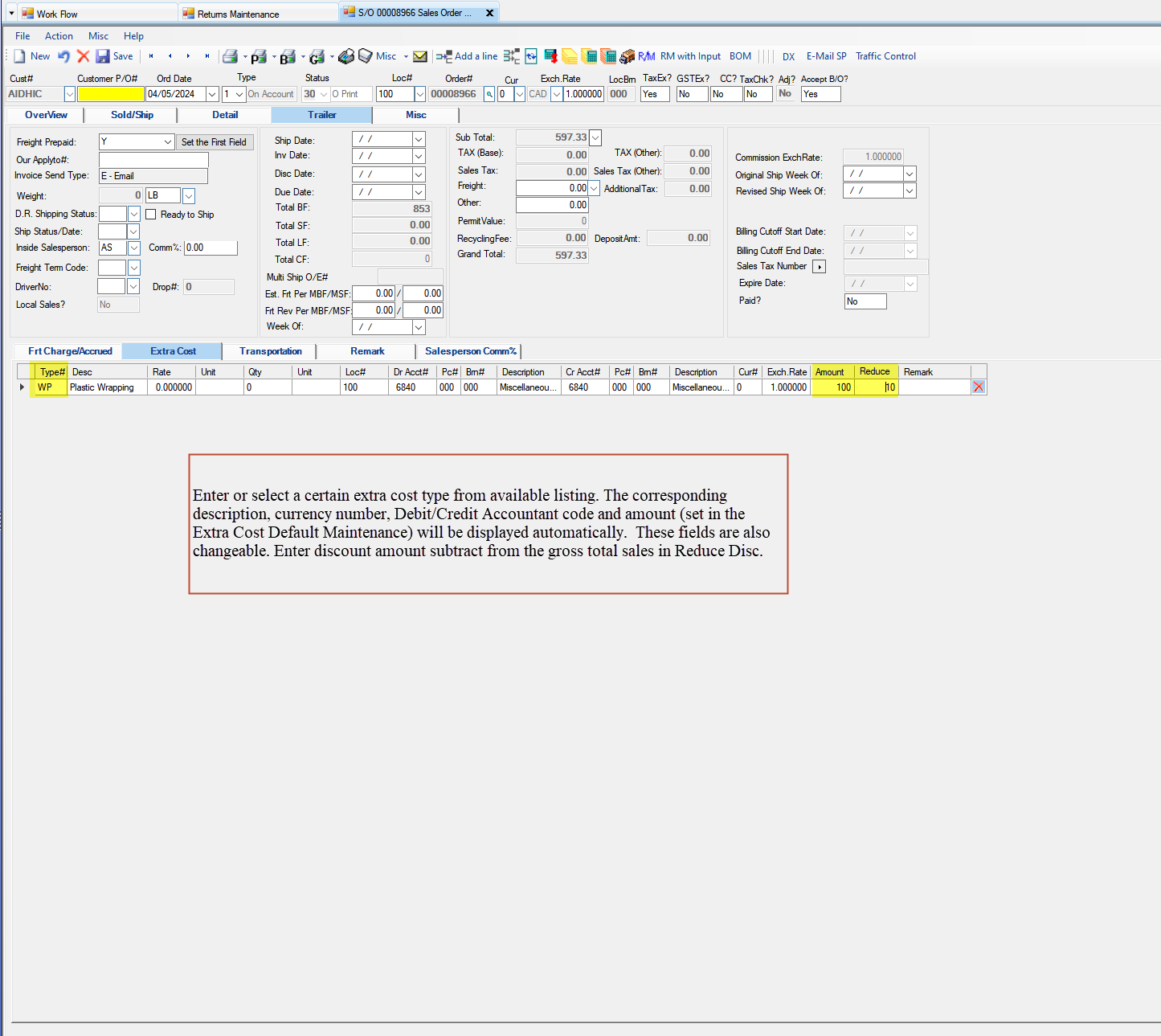Viewport: 1161px width, 1036px height.
Task: Open the Freight Prepaid dropdown
Action: [168, 141]
